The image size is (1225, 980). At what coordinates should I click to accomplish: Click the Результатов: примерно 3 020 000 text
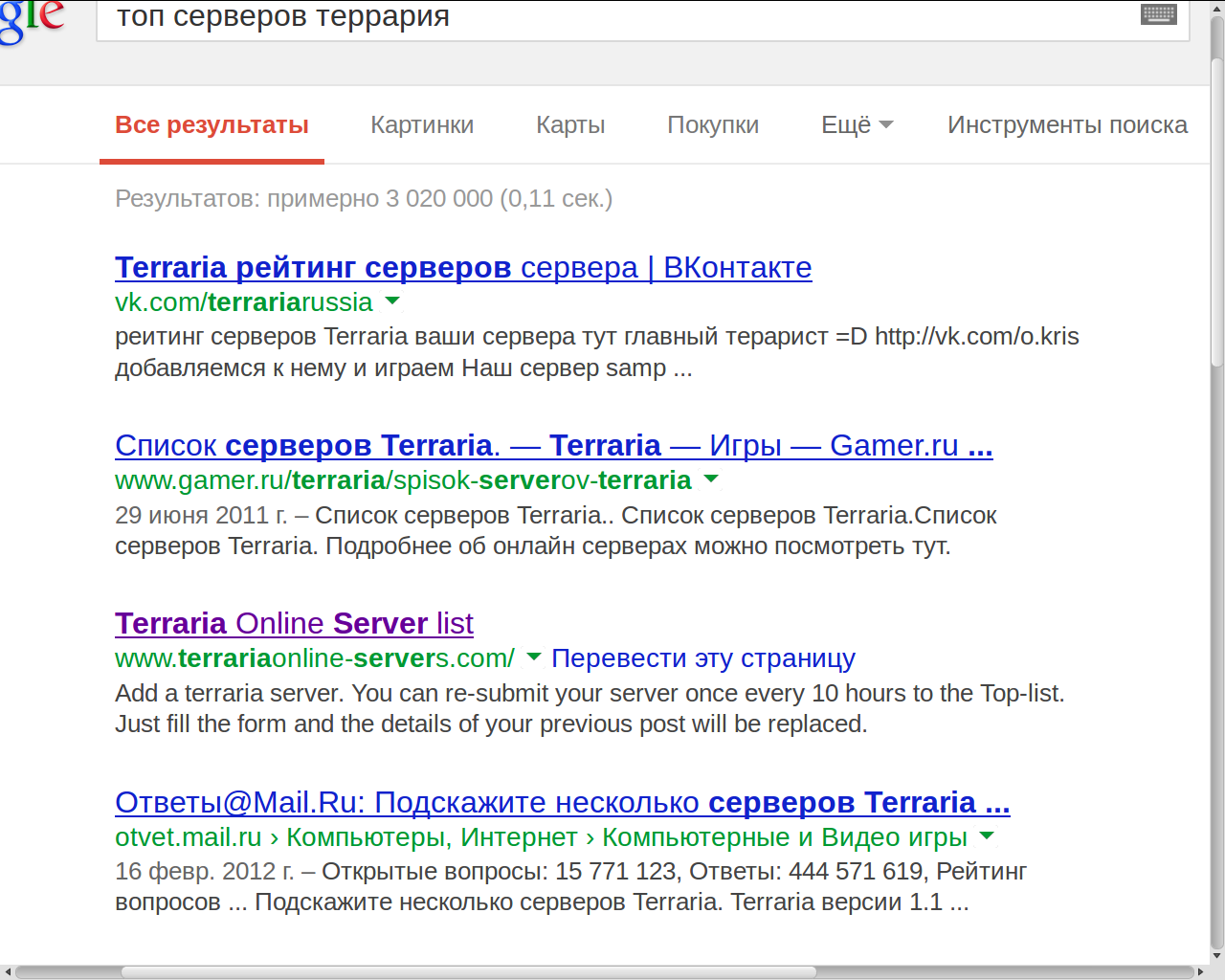364,198
